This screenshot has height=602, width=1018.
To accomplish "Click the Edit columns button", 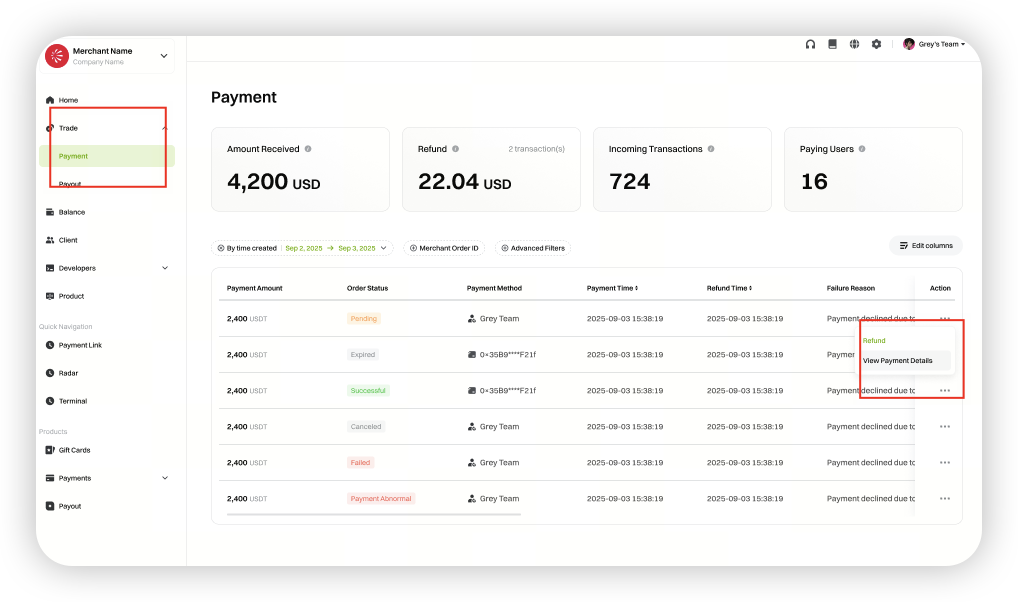I will (x=925, y=245).
